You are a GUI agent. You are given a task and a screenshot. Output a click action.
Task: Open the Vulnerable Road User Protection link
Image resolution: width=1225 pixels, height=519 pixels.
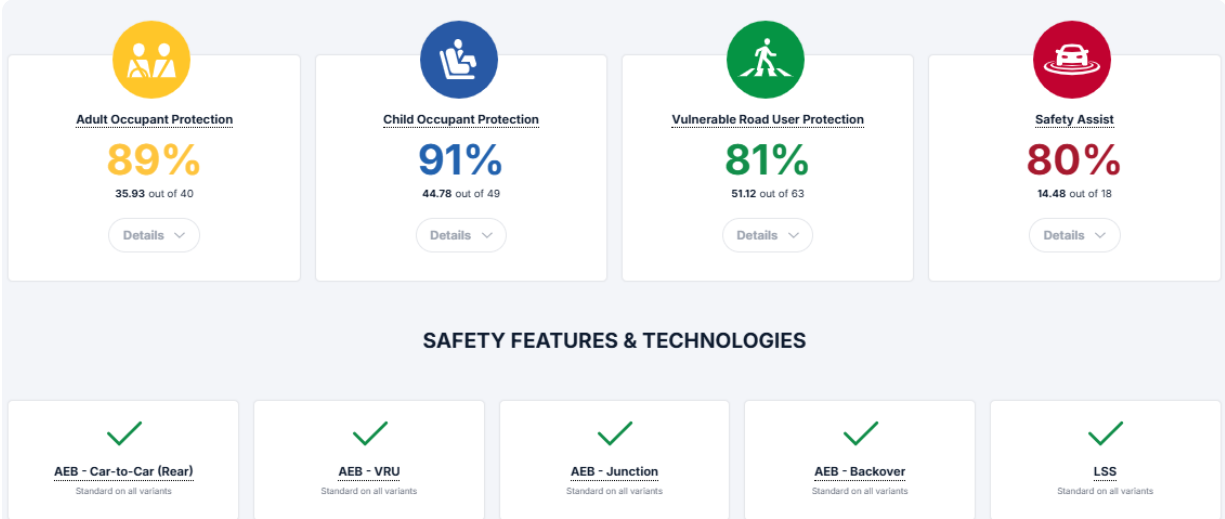[x=767, y=120]
